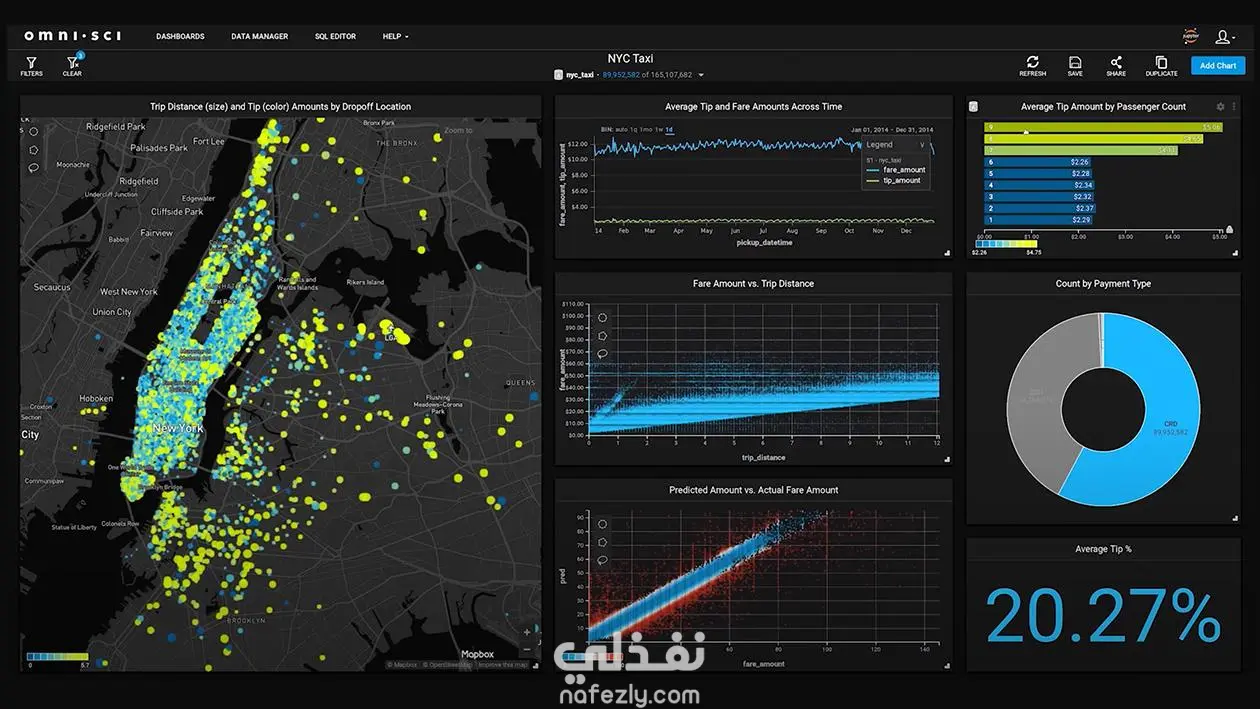The width and height of the screenshot is (1260, 709).
Task: Go to the SQL Editor tab
Action: [335, 37]
